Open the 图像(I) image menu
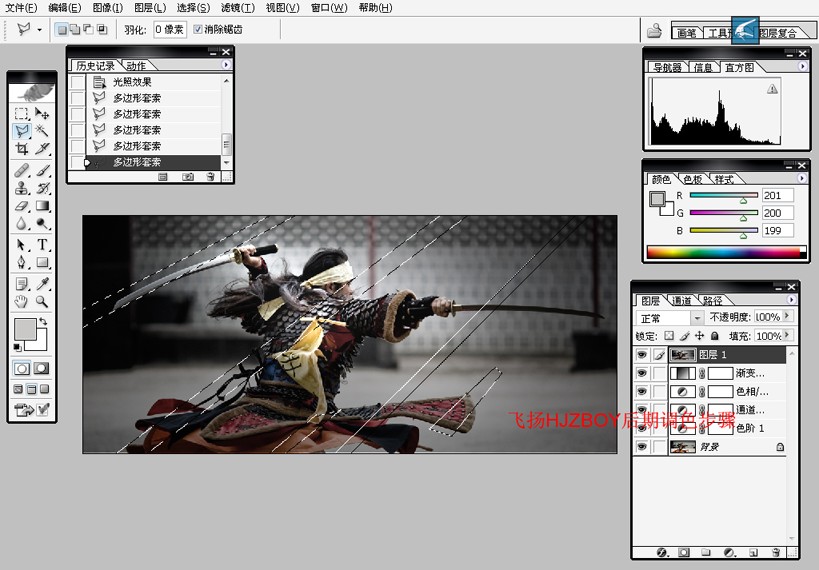This screenshot has height=570, width=819. point(107,8)
